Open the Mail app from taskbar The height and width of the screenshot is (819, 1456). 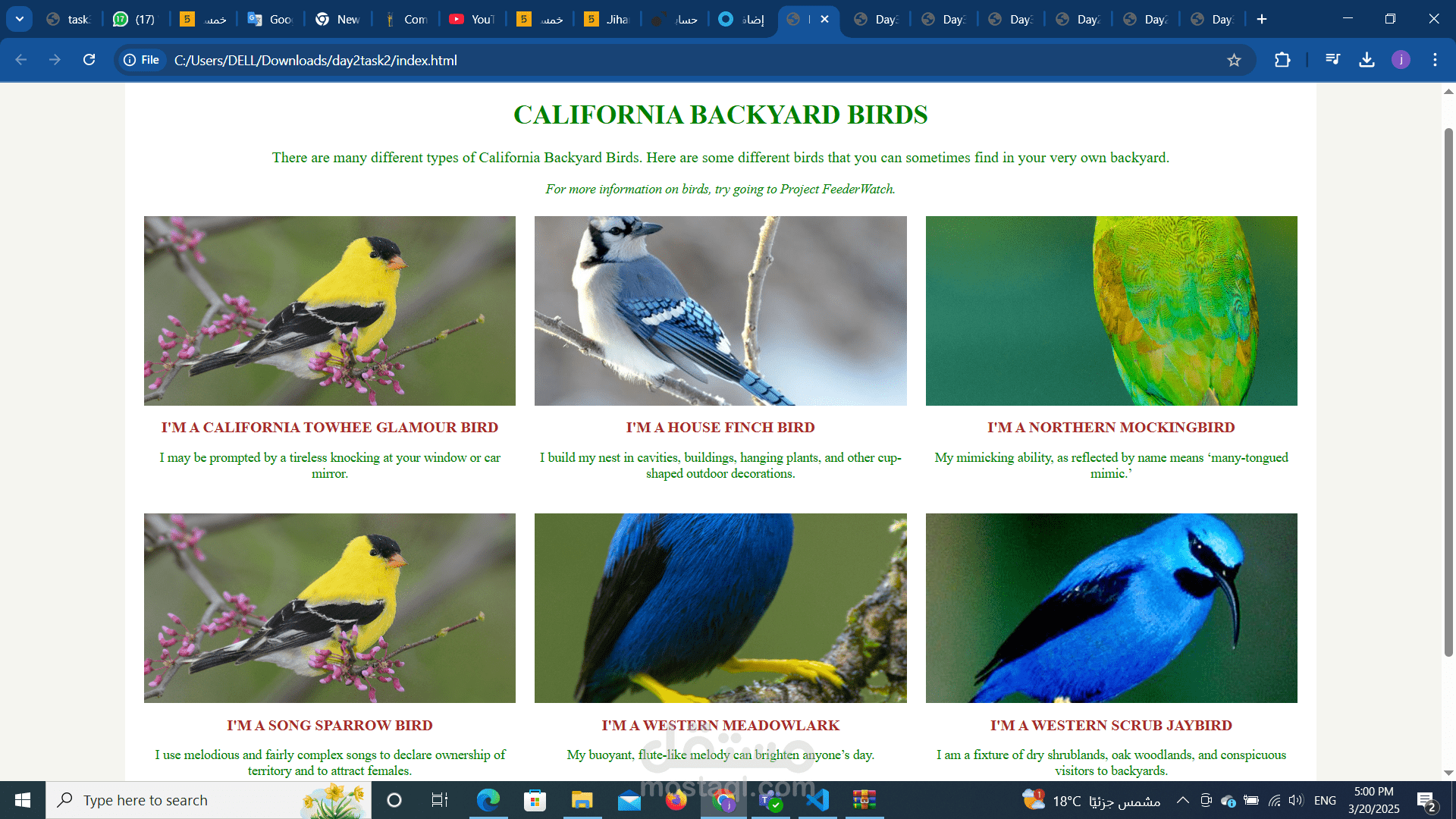point(629,800)
